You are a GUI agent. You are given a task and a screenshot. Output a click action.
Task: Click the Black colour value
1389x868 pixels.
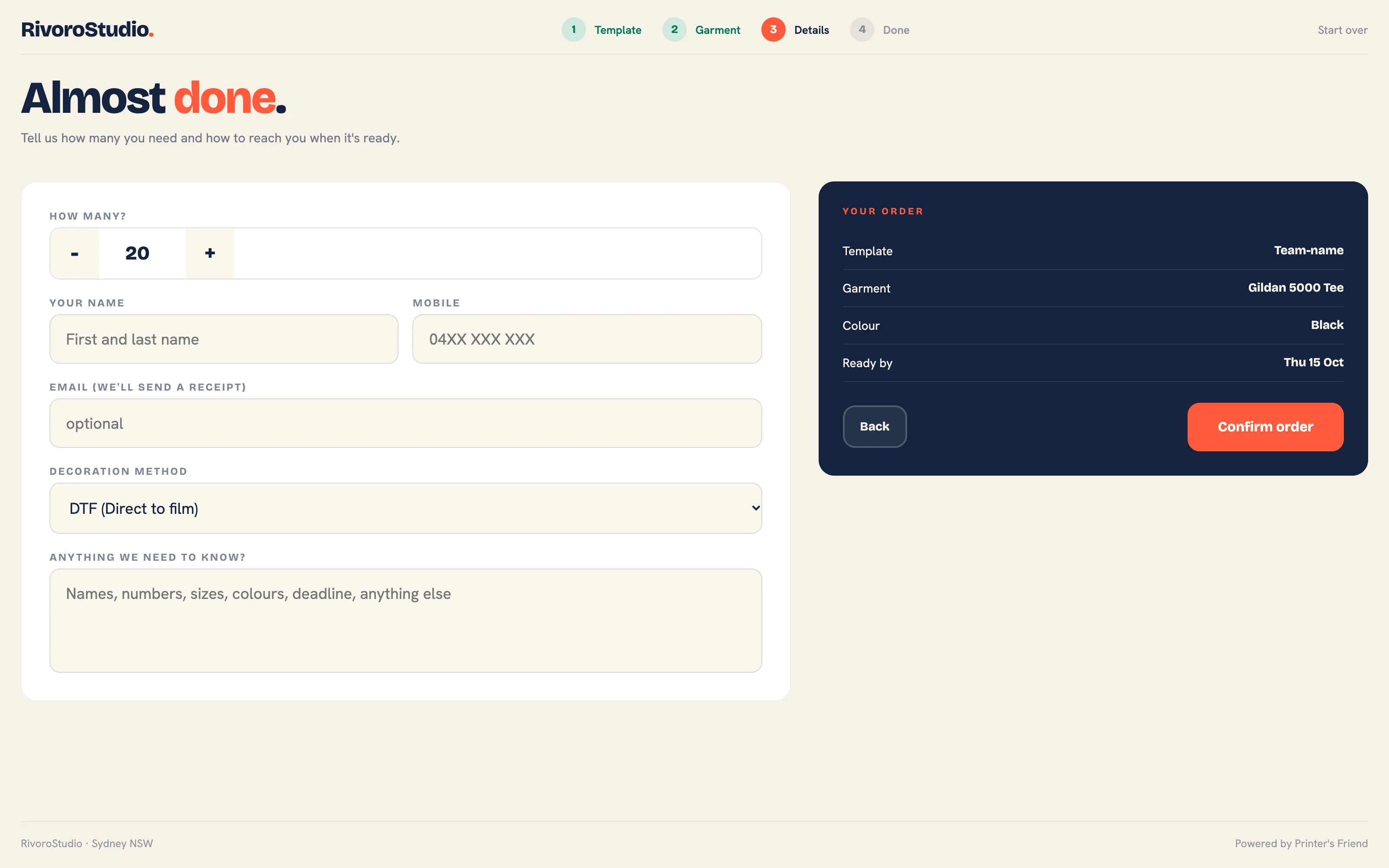click(x=1327, y=325)
